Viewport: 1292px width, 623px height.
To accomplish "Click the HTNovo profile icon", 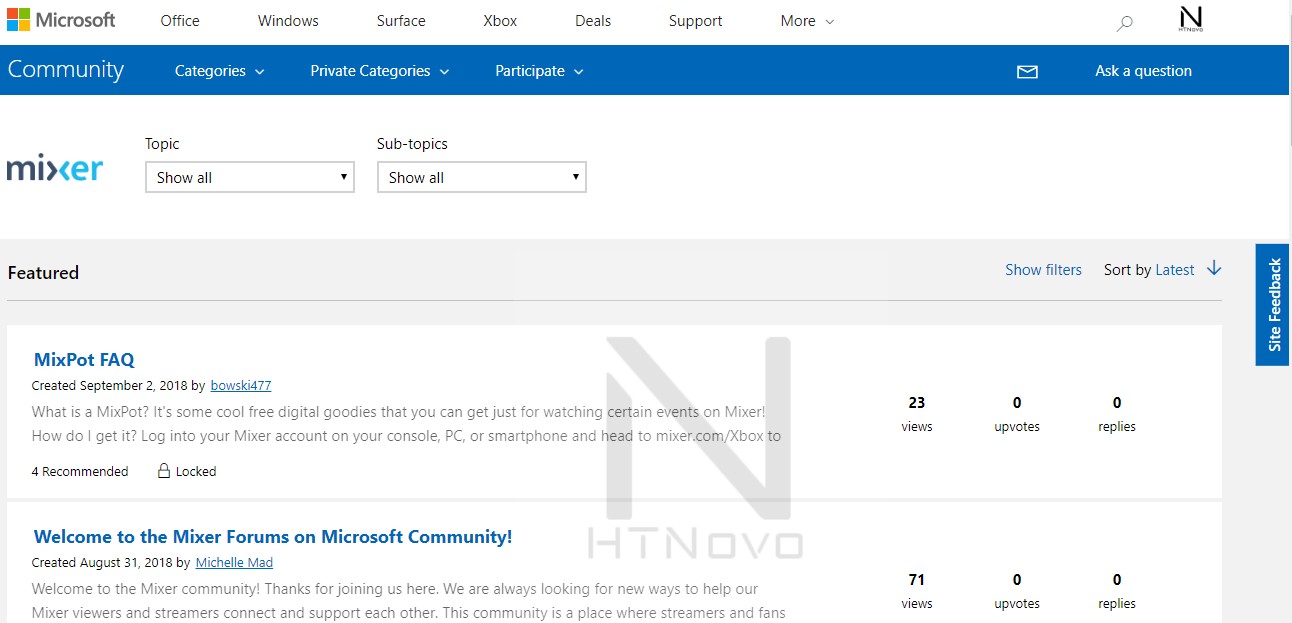I will tap(1191, 19).
